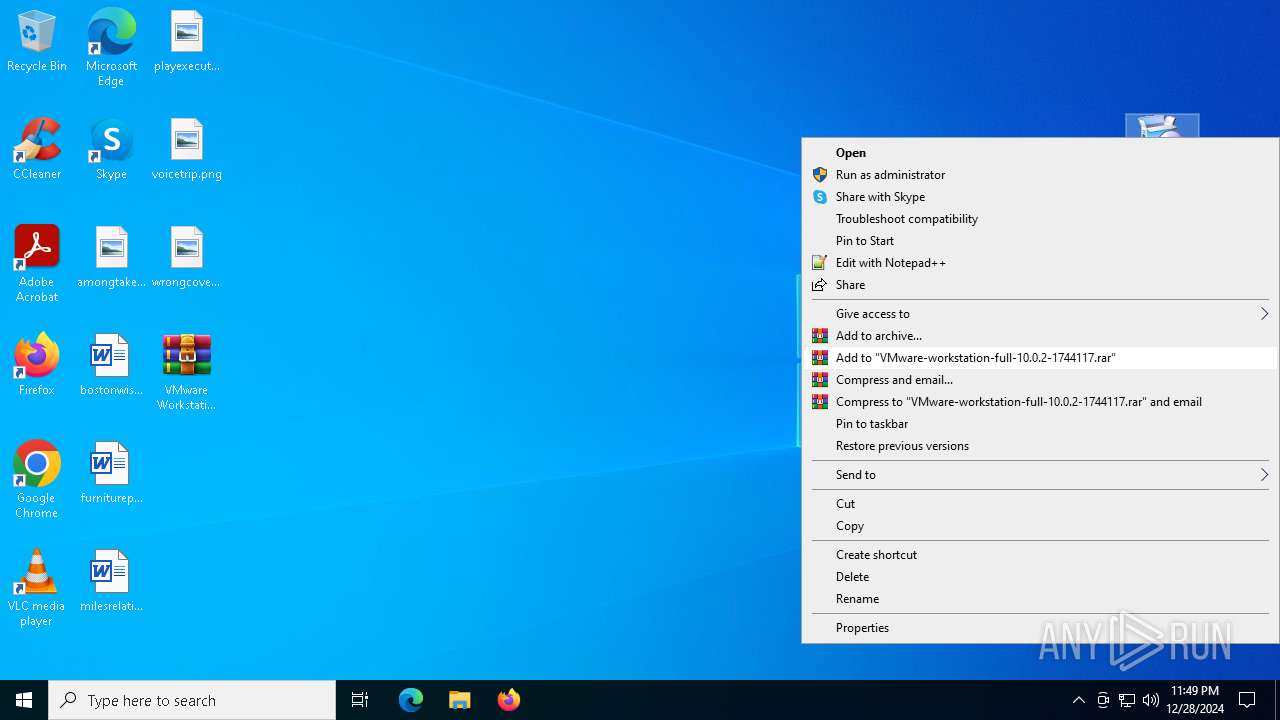Select the voicetrip.png file icon
Image resolution: width=1280 pixels, height=720 pixels.
tap(187, 149)
